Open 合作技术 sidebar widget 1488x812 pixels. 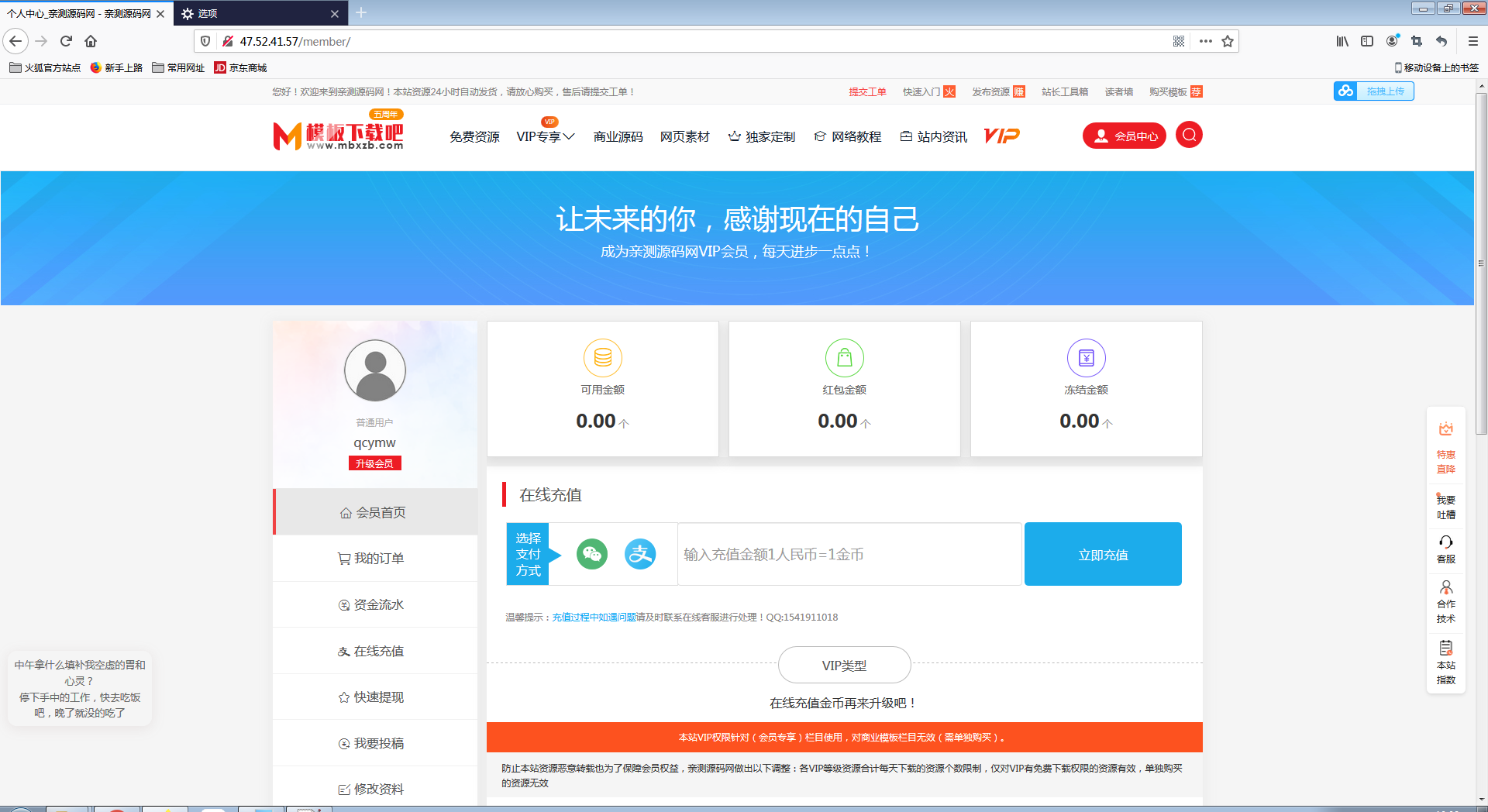pos(1446,602)
